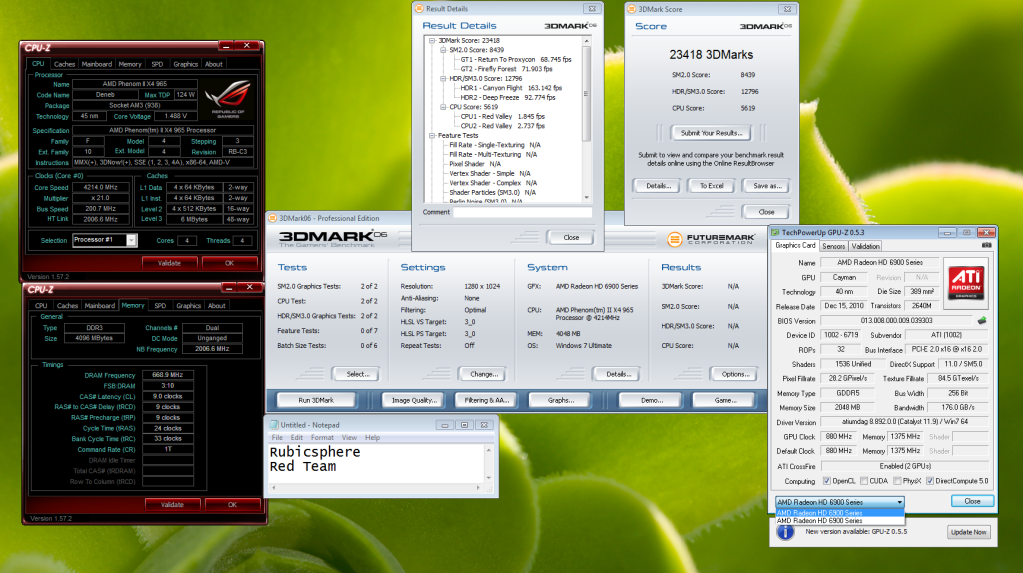The image size is (1023, 573).
Task: Click the blue info icon in GPU-Z
Action: pos(786,531)
